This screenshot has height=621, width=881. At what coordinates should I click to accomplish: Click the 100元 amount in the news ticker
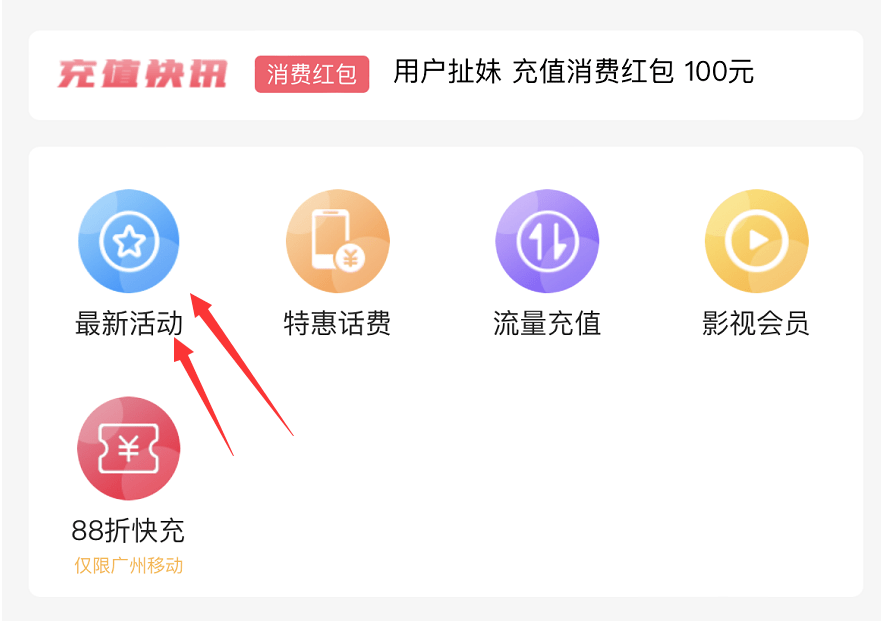[x=719, y=72]
